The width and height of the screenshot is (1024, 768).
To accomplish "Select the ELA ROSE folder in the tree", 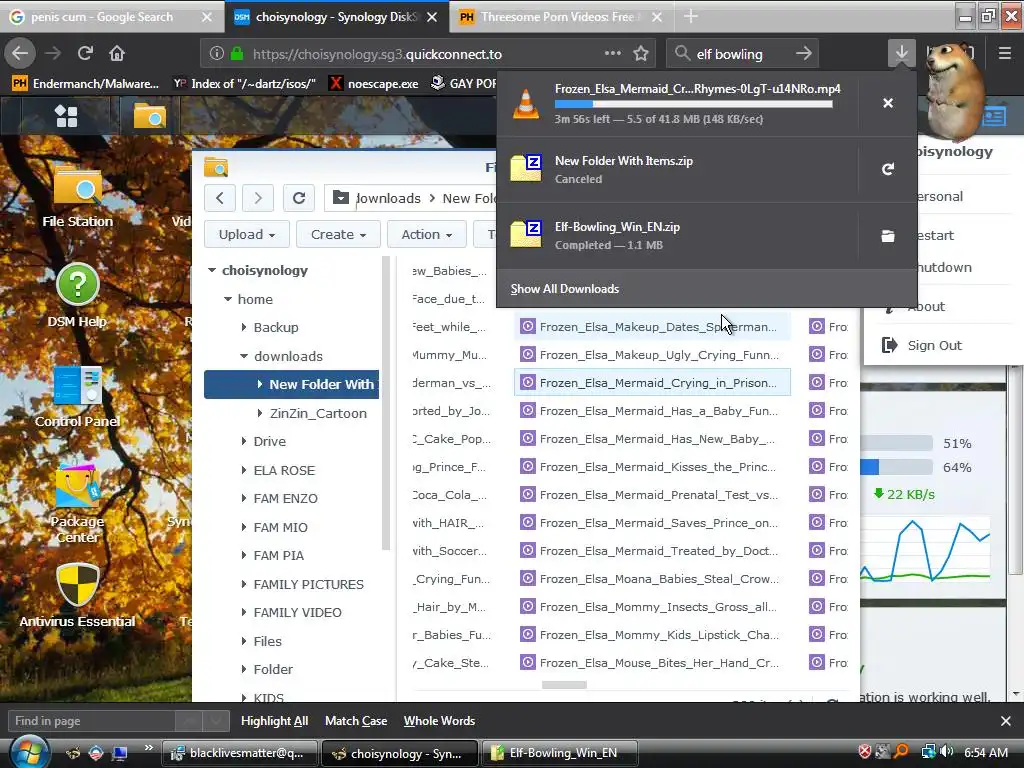I will 284,470.
